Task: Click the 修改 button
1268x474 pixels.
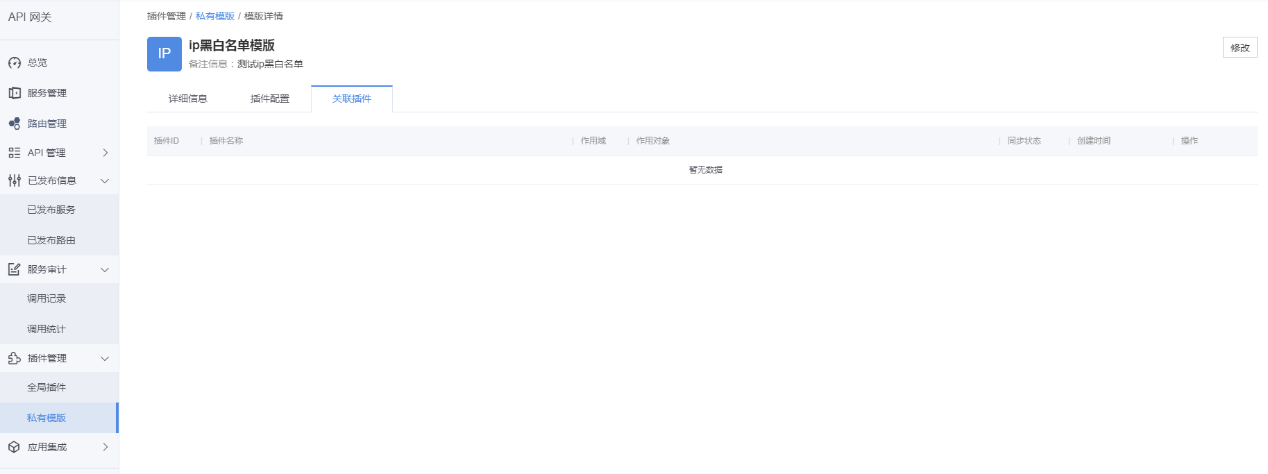Action: (x=1240, y=48)
